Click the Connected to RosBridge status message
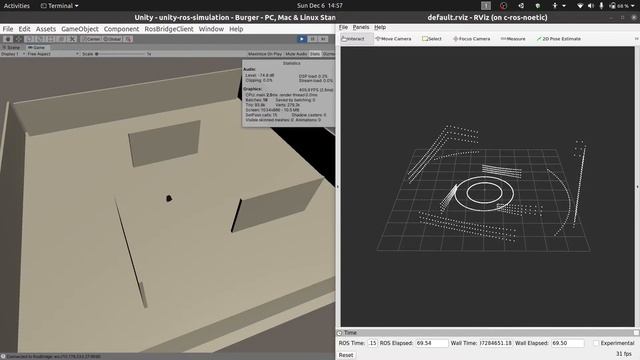The height and width of the screenshot is (360, 640). 51,357
